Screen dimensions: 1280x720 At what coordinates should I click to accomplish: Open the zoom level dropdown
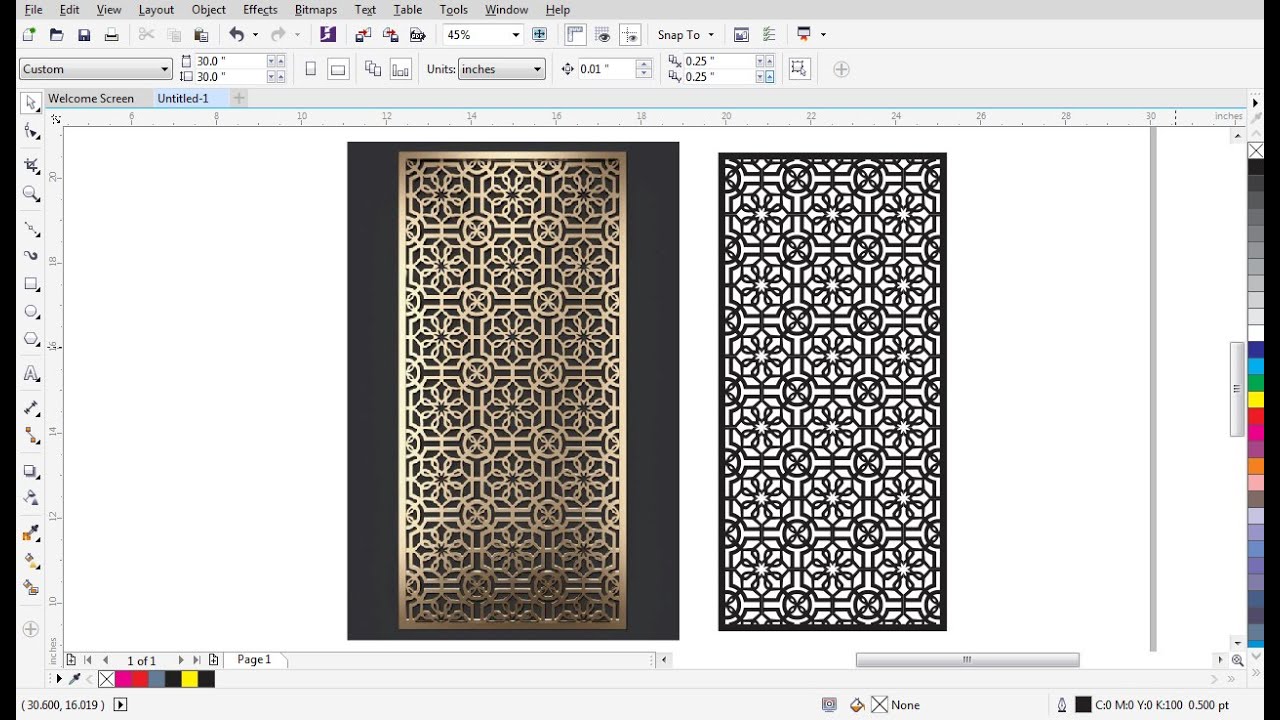coord(516,35)
